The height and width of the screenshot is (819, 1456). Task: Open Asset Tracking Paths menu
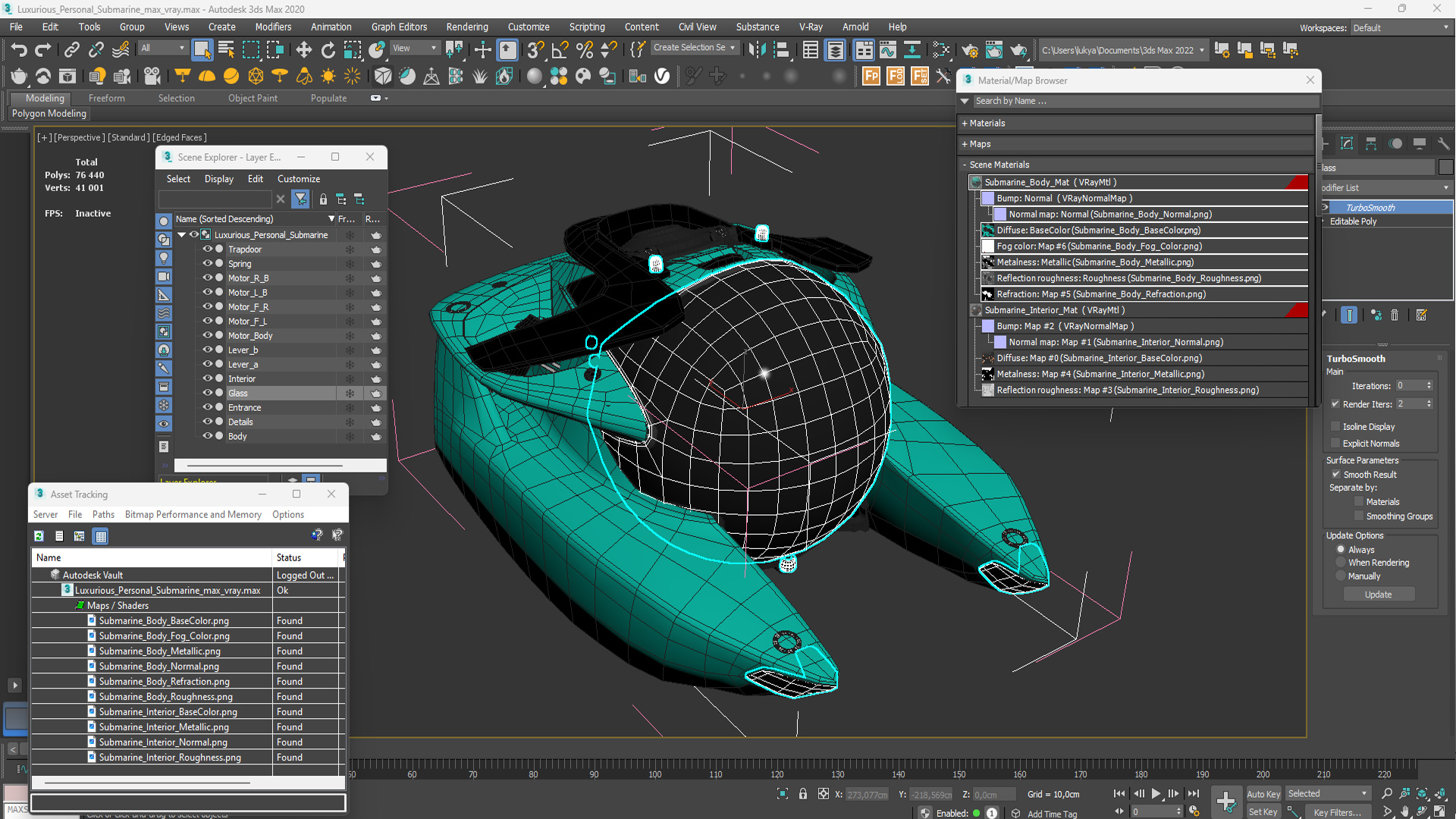(103, 514)
